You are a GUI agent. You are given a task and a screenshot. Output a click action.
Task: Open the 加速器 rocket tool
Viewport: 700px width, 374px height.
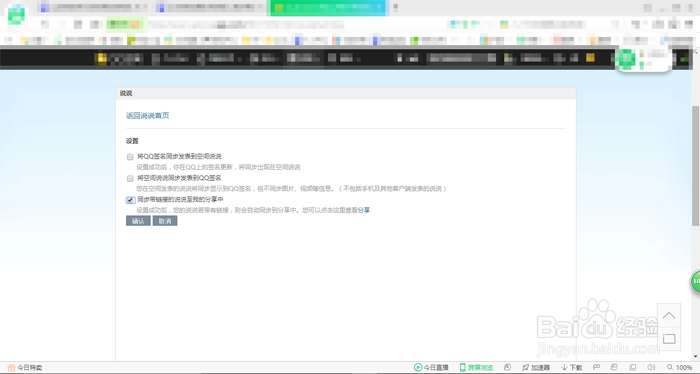tap(536, 367)
